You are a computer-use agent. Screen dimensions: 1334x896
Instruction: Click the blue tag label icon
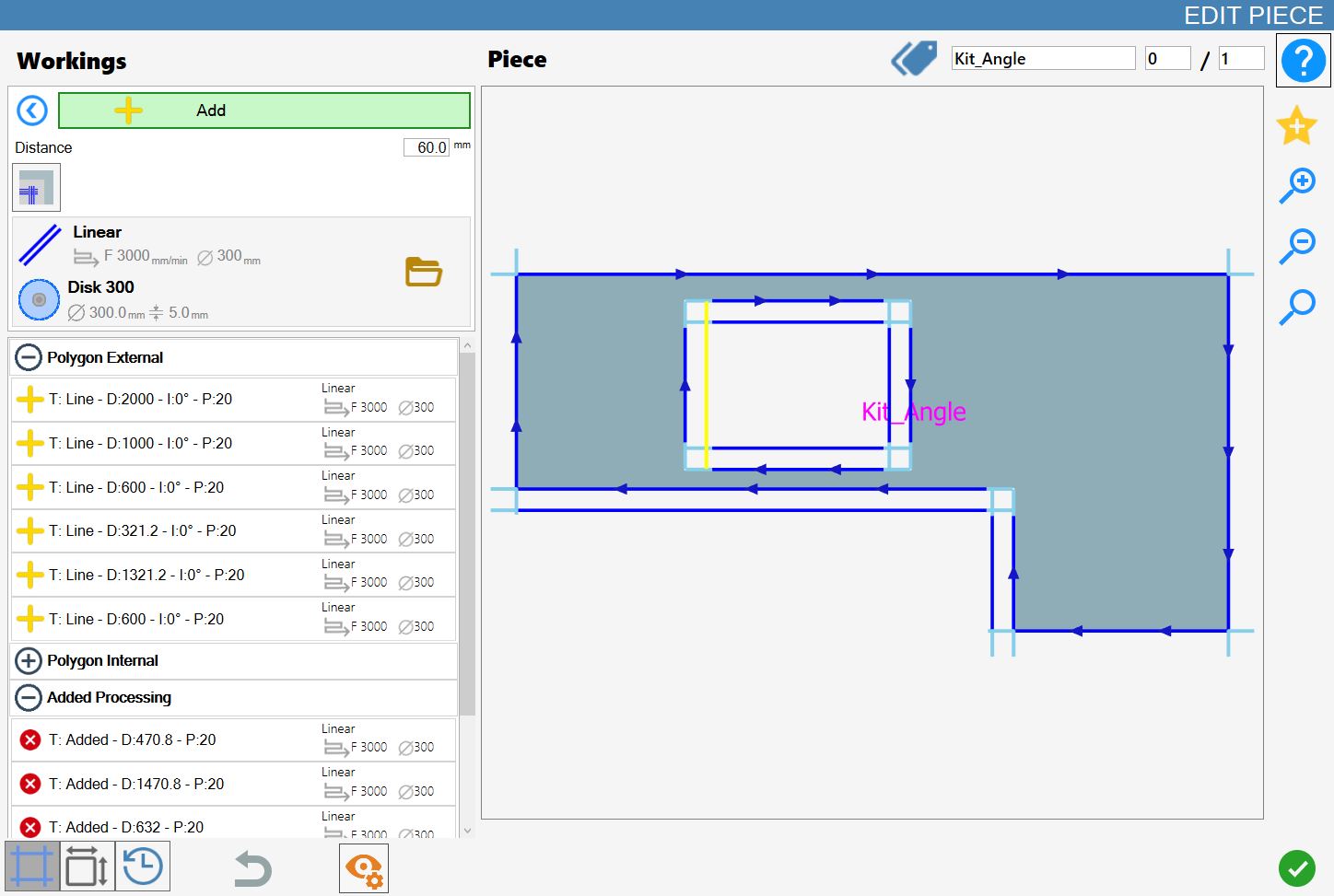(915, 58)
